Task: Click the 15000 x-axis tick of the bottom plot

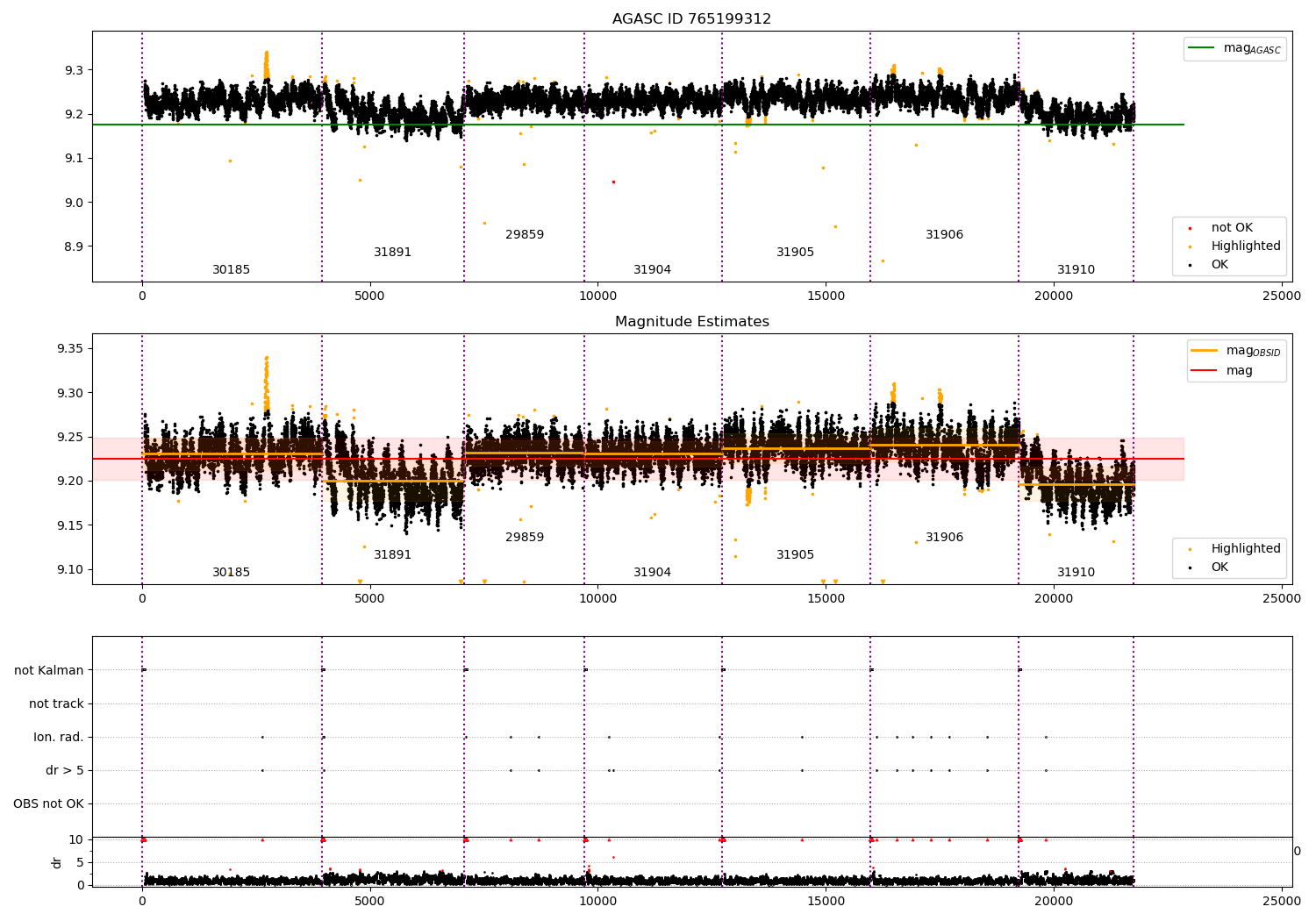Action: click(826, 901)
